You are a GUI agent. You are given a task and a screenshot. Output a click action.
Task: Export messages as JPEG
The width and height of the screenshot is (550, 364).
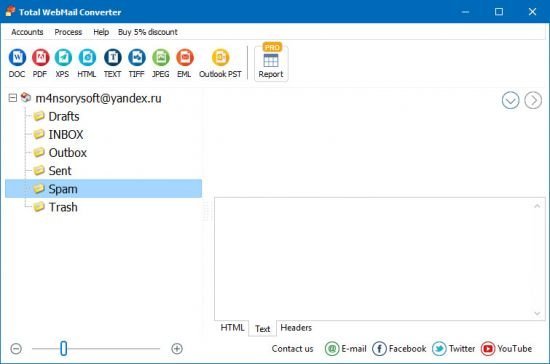click(x=161, y=63)
